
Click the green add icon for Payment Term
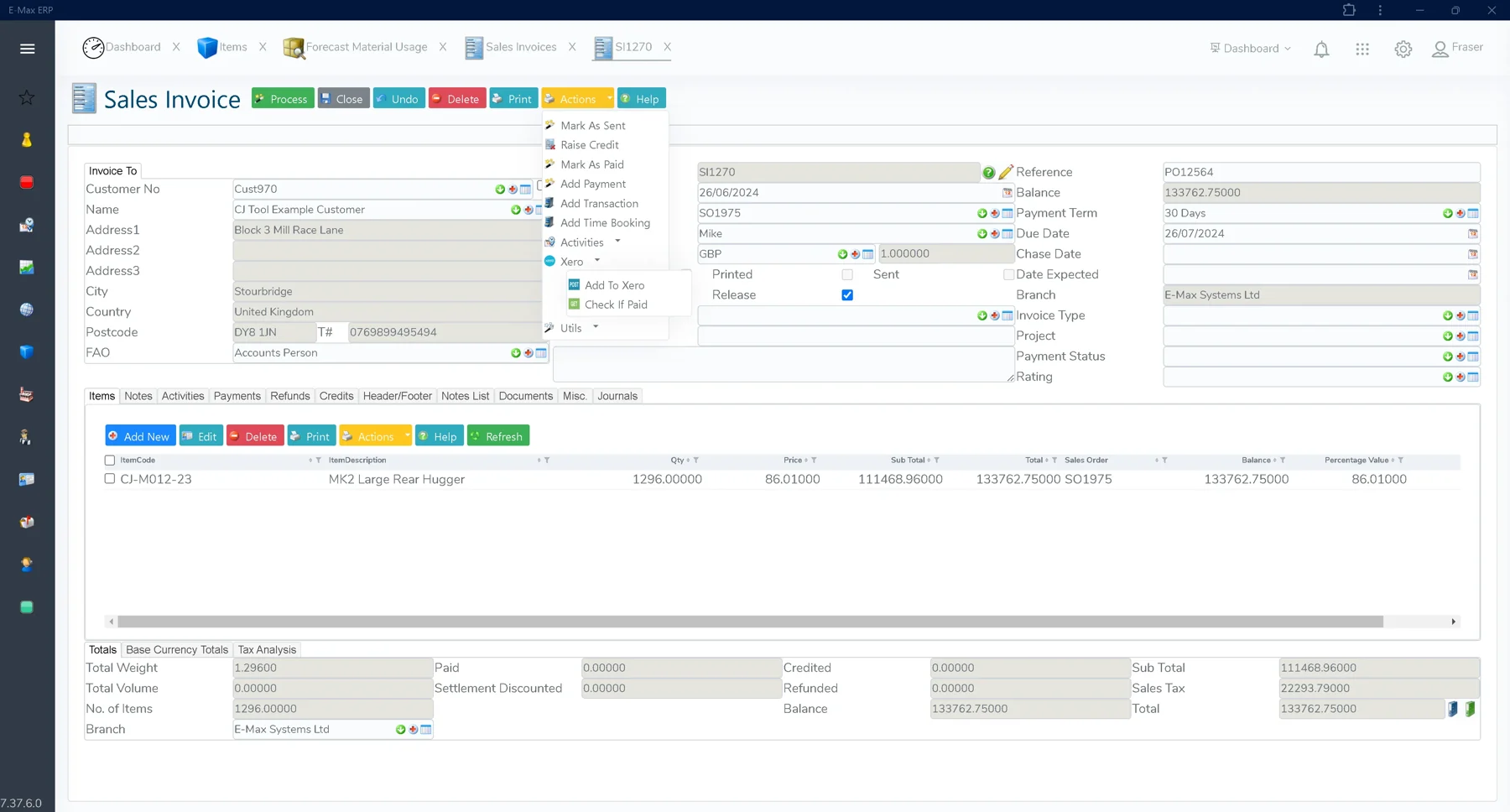point(1447,214)
